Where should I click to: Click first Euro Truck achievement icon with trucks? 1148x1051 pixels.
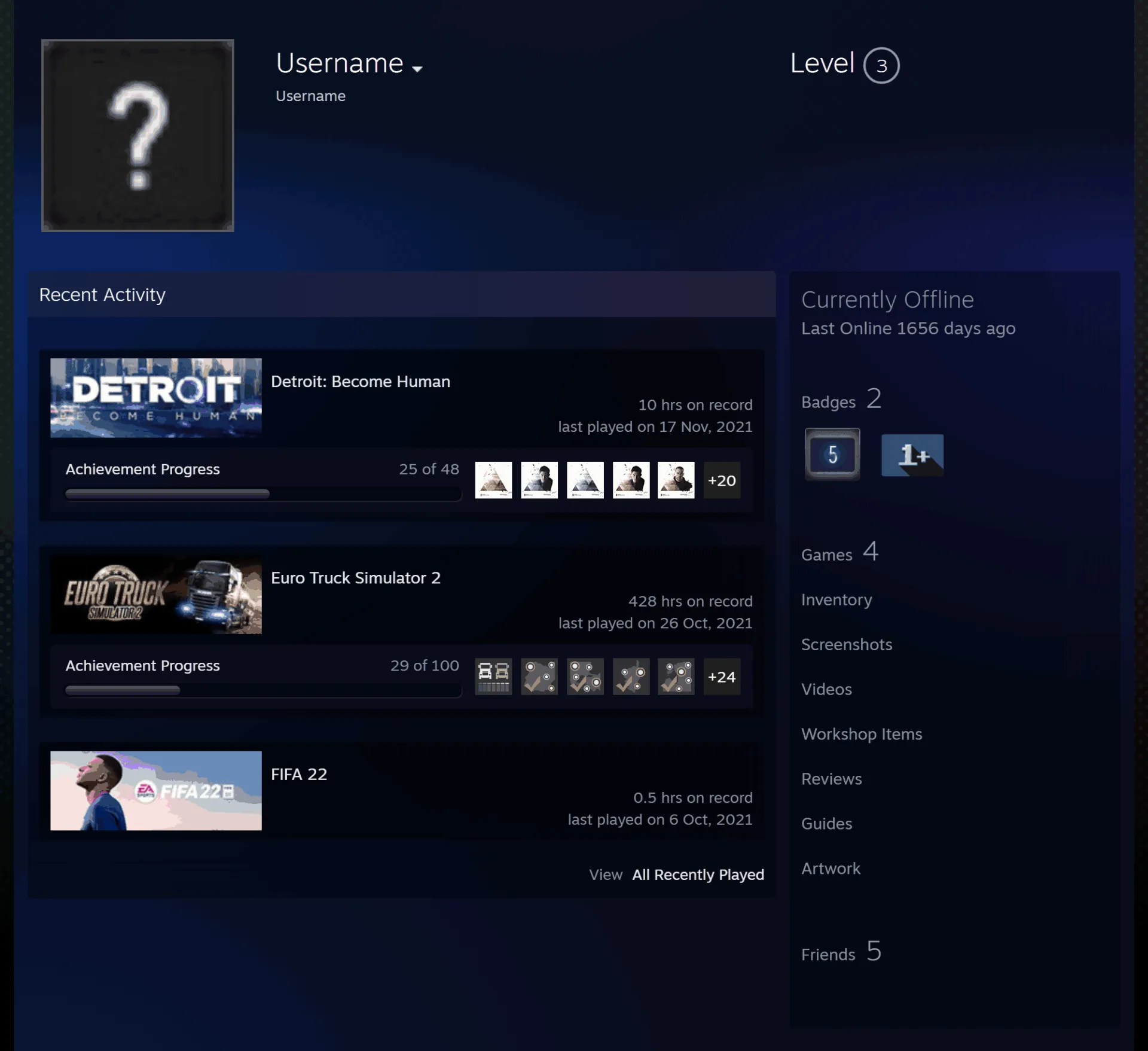click(493, 677)
